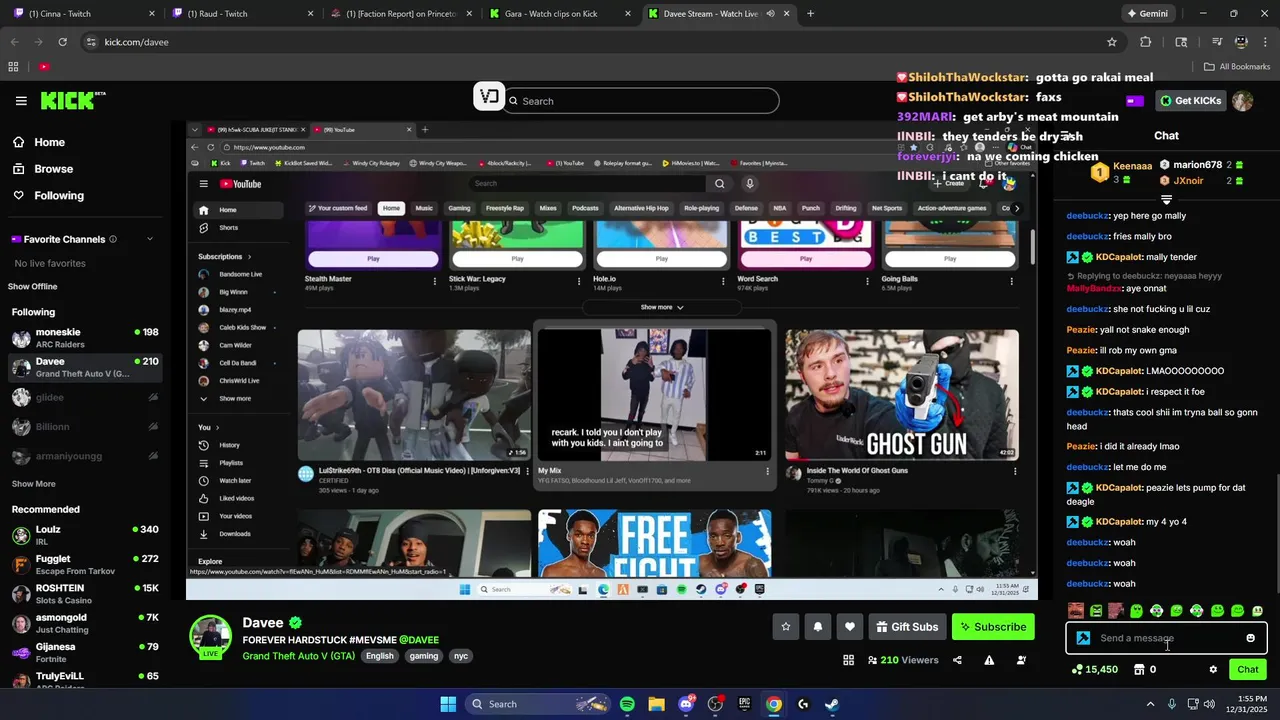
Task: Open chat settings gear icon
Action: pos(1213,670)
